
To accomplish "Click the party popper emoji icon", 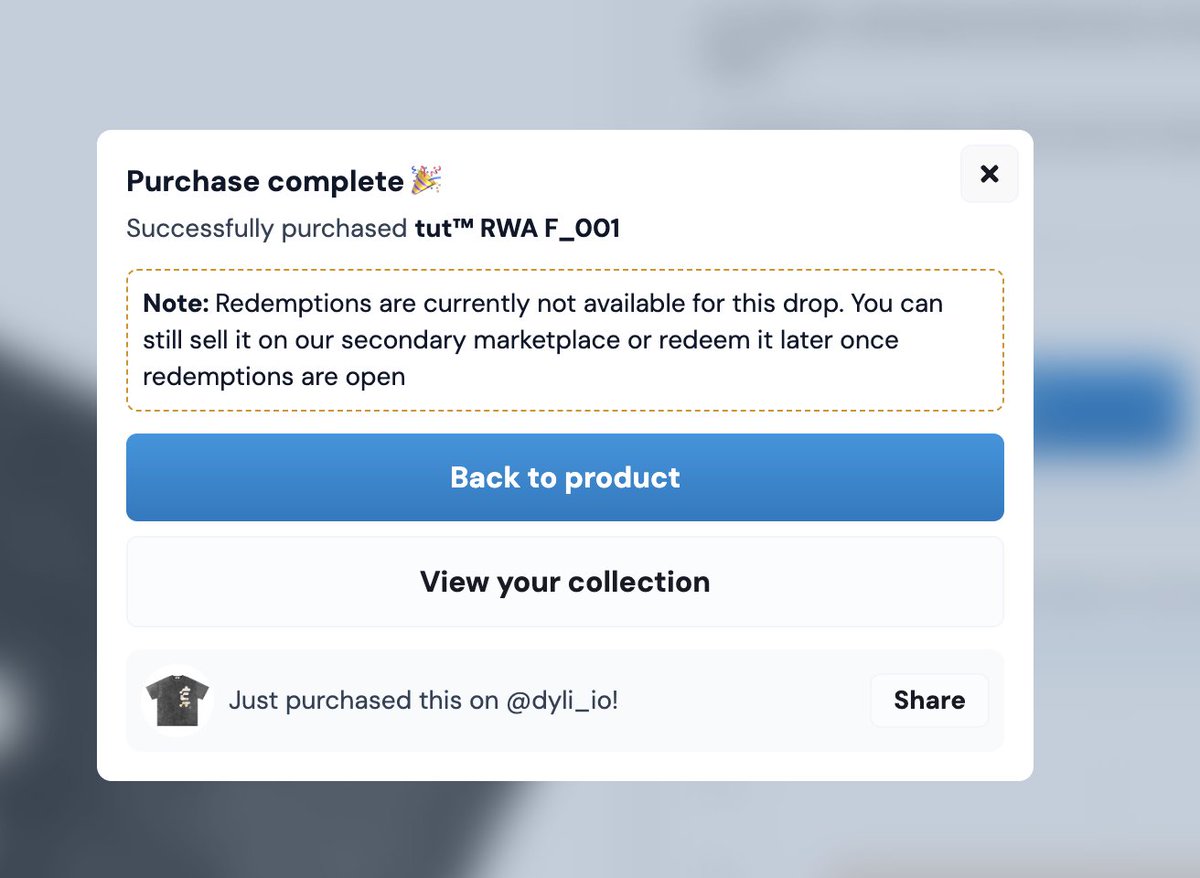I will 427,181.
